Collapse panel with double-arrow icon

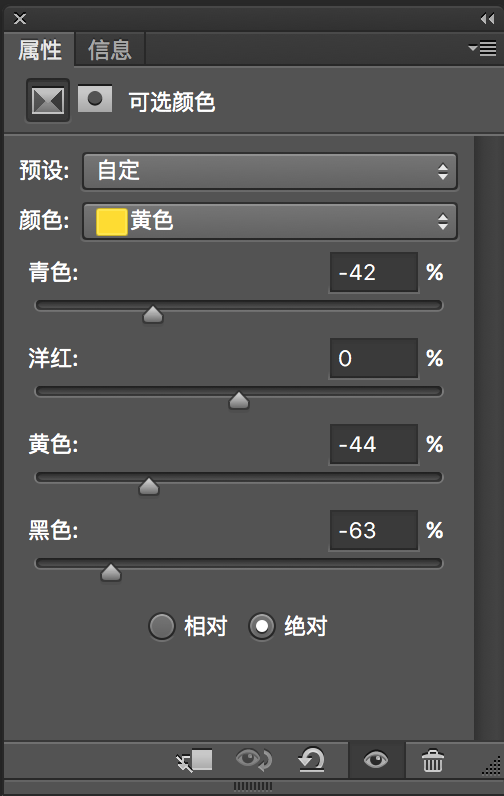coord(487,19)
